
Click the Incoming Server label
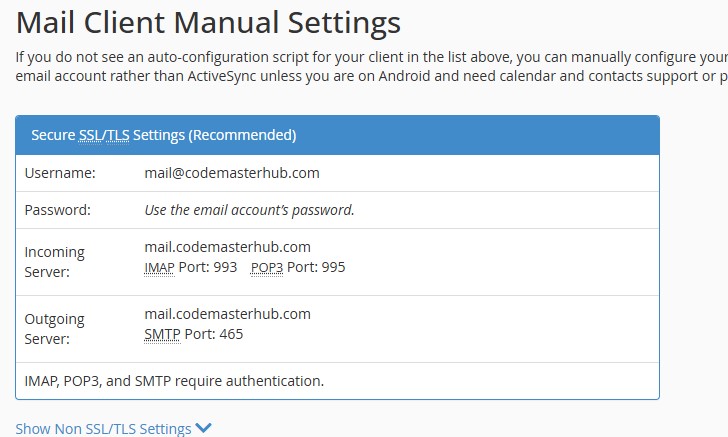(x=55, y=262)
